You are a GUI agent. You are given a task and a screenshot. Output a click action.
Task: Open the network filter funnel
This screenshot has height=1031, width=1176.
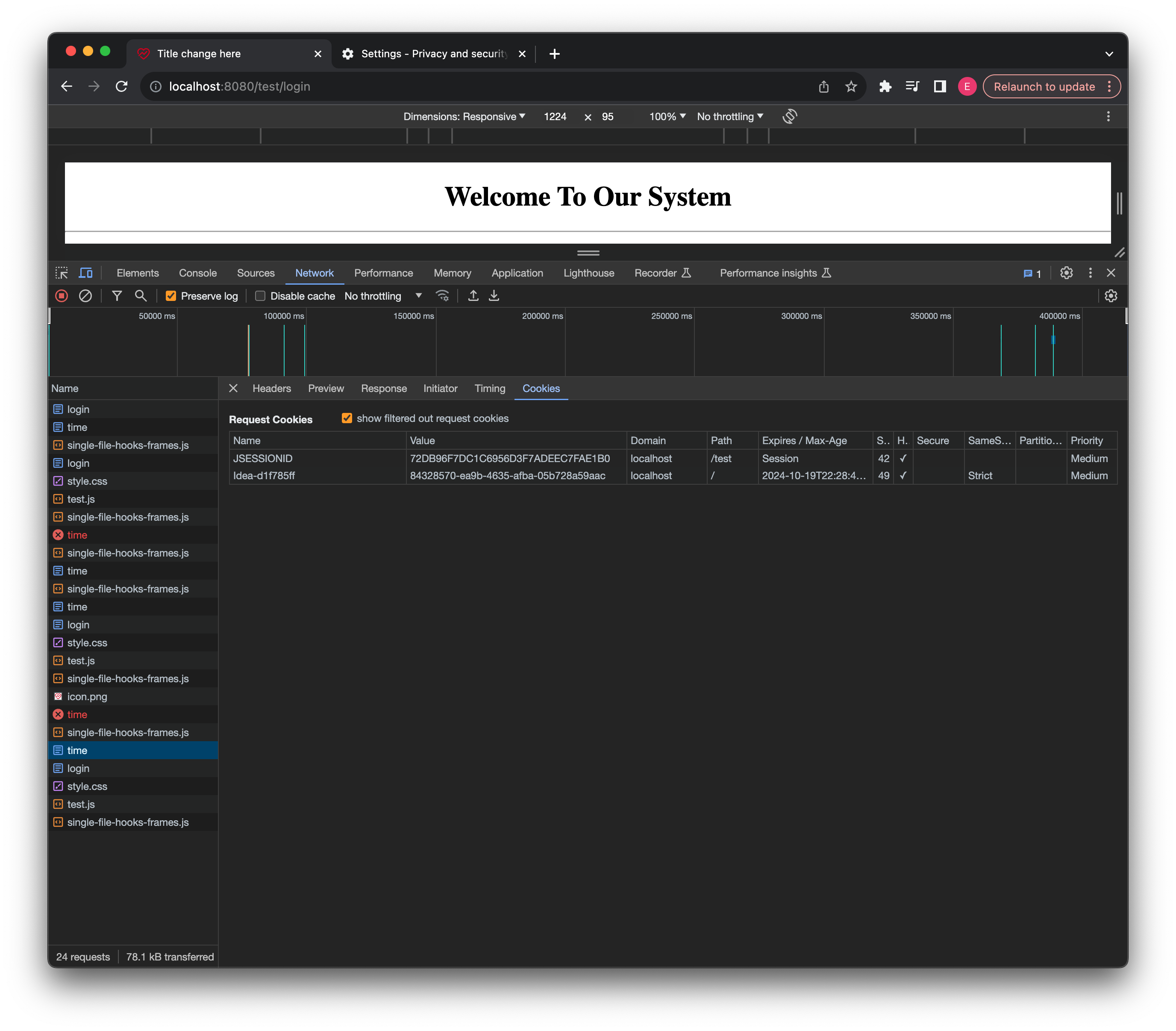click(x=117, y=296)
